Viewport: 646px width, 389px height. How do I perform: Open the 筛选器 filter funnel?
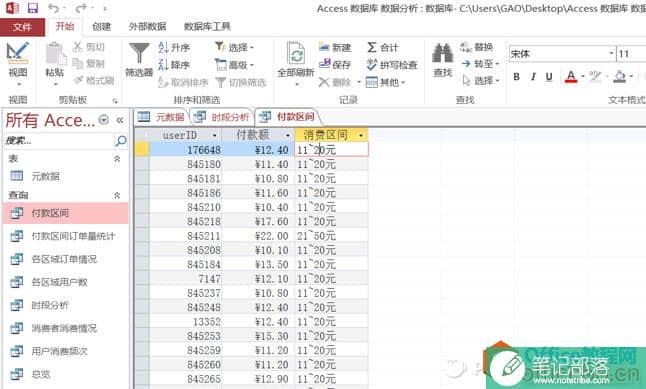[139, 60]
